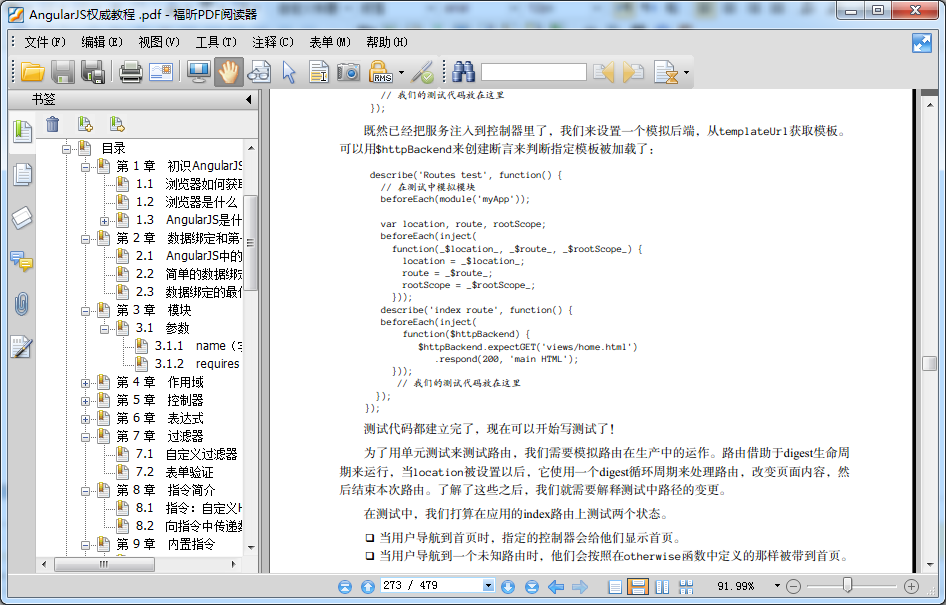This screenshot has height=605, width=946.
Task: Go to next page button
Action: pyautogui.click(x=508, y=586)
